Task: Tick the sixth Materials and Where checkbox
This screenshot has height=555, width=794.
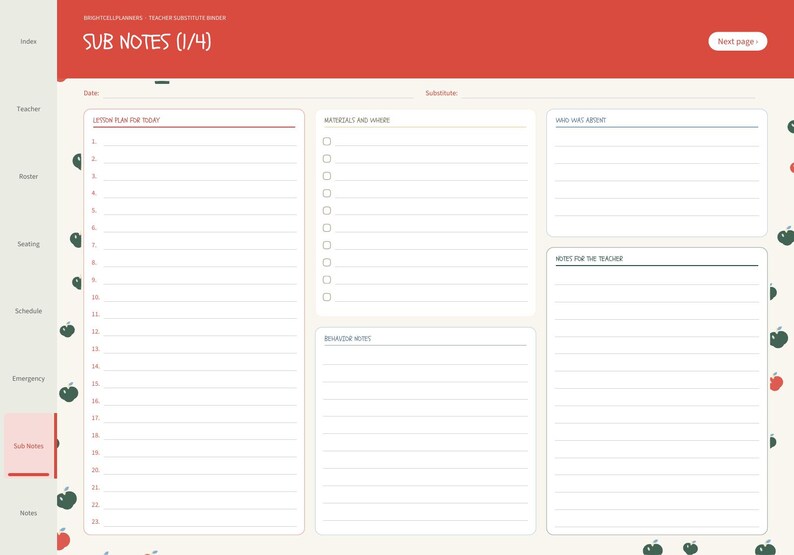Action: [327, 228]
